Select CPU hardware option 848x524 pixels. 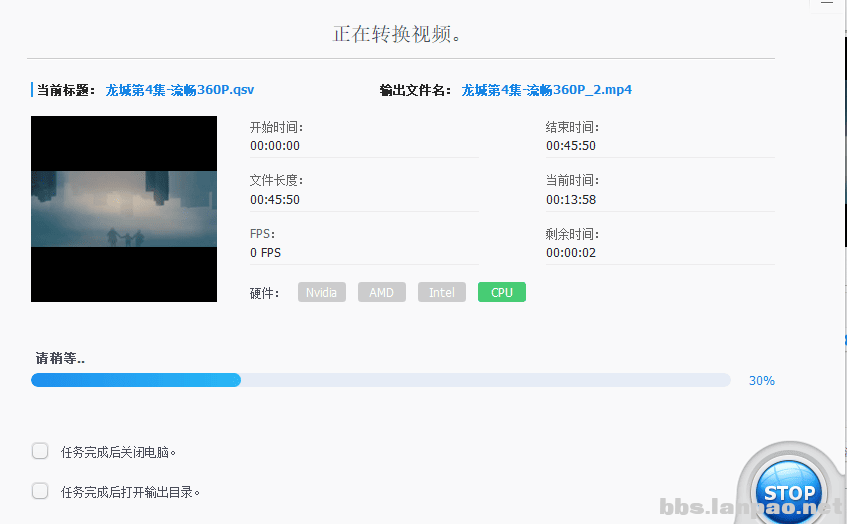tap(502, 292)
